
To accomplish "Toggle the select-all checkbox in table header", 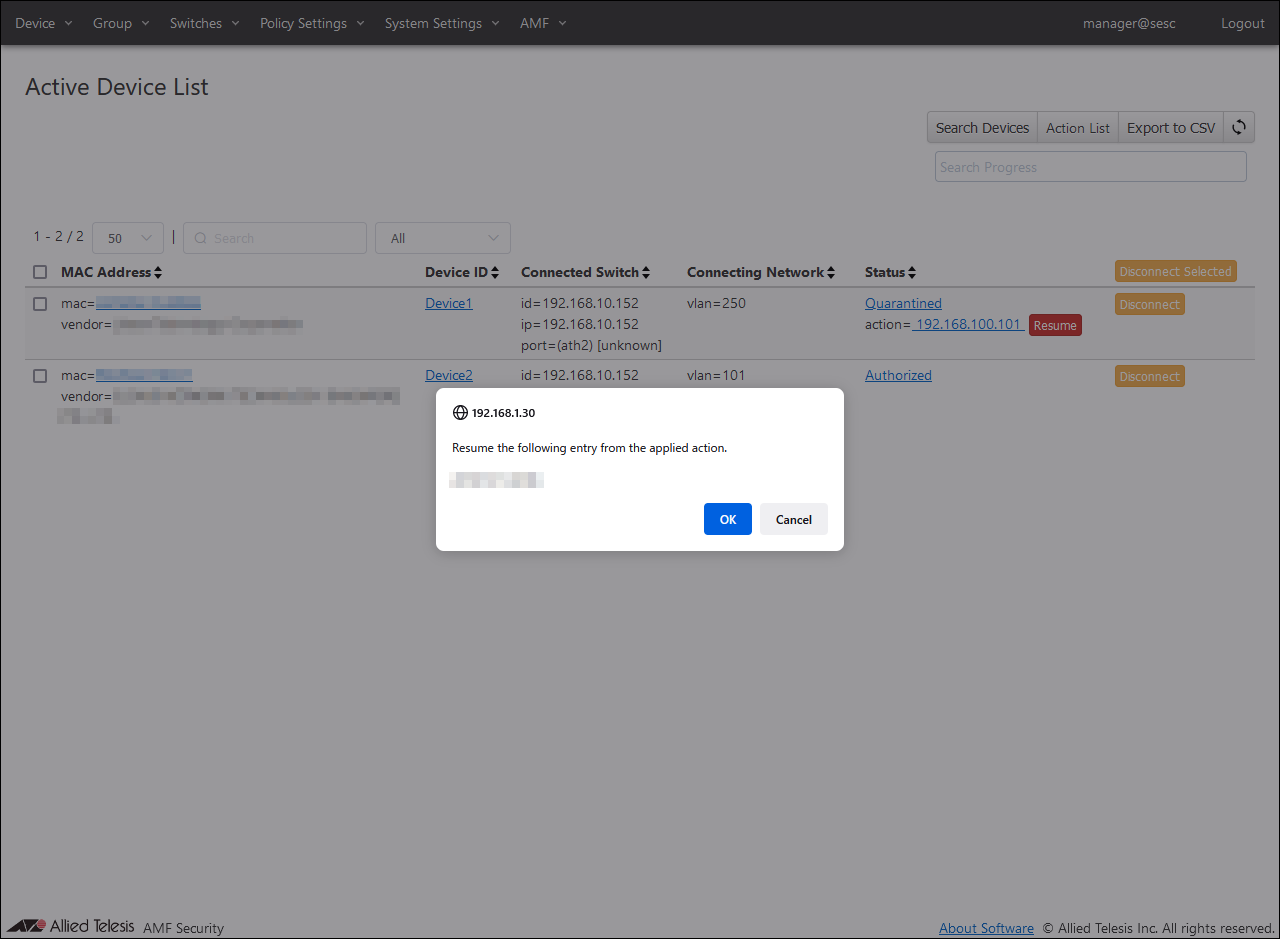I will 40,272.
